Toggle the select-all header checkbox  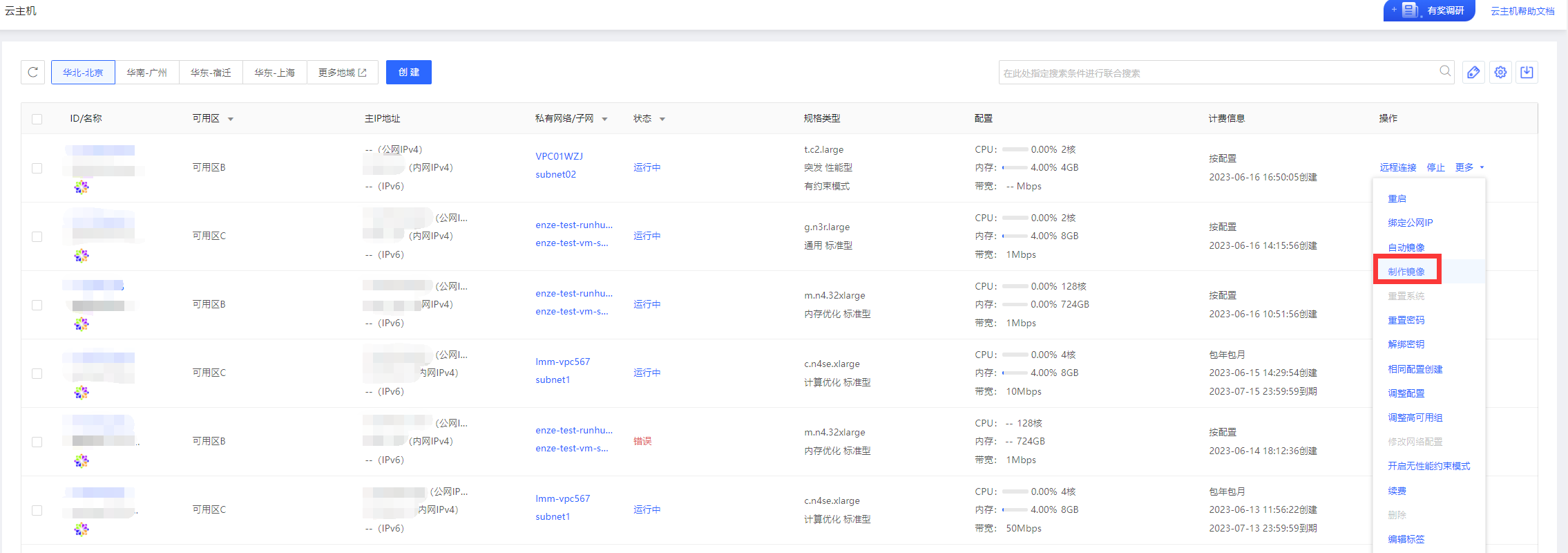click(37, 119)
